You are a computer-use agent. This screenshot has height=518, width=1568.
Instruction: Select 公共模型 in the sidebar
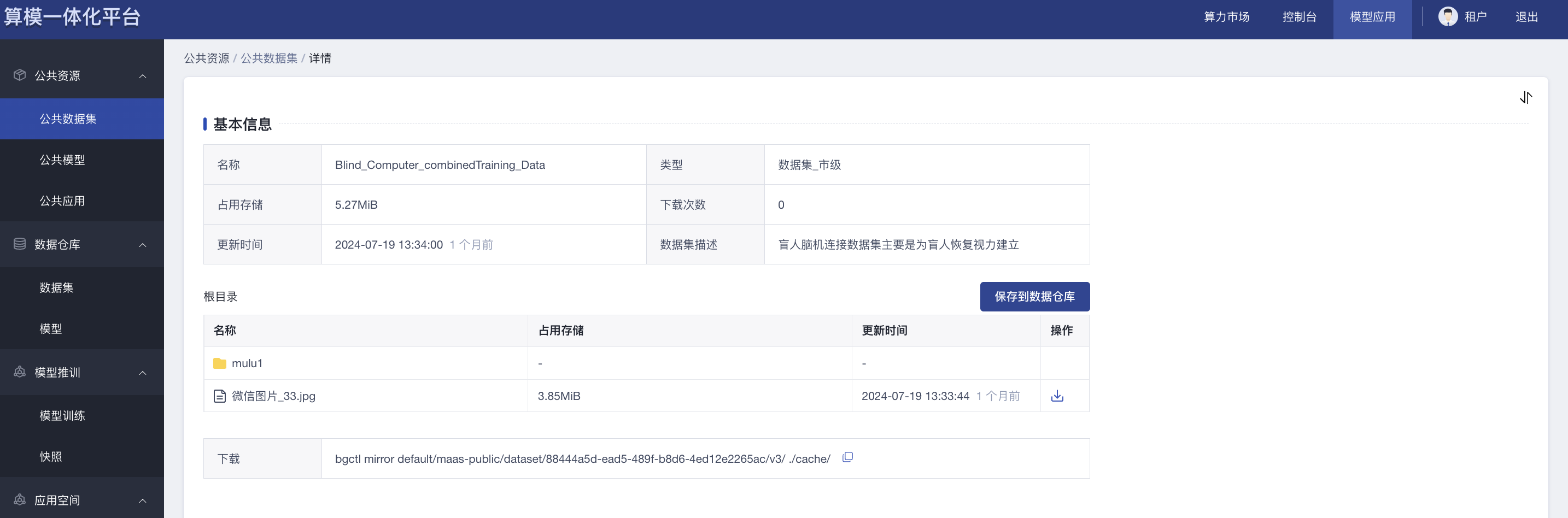[62, 160]
